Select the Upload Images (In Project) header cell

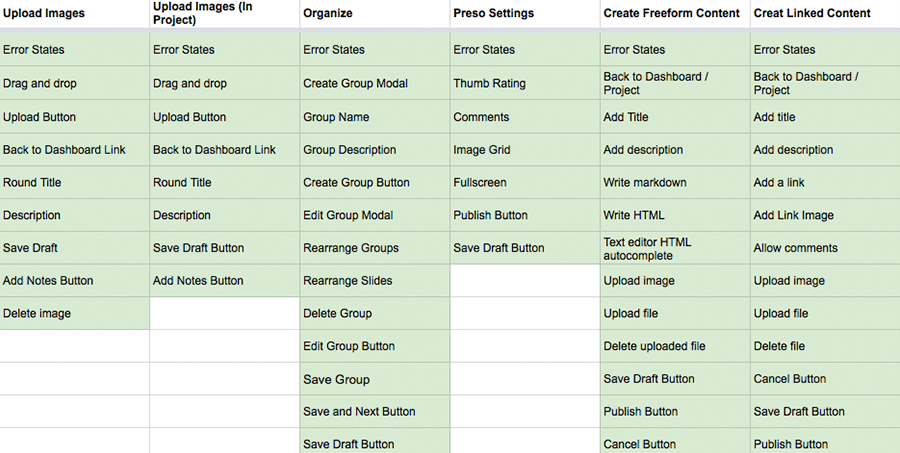[224, 14]
